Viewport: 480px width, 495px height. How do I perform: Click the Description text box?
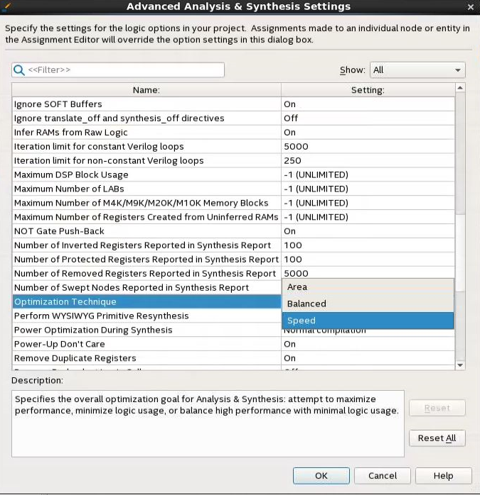(x=208, y=424)
